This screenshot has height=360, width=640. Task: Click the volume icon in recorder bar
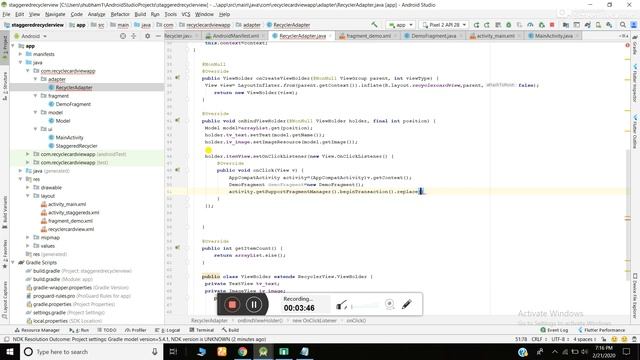click(x=342, y=304)
